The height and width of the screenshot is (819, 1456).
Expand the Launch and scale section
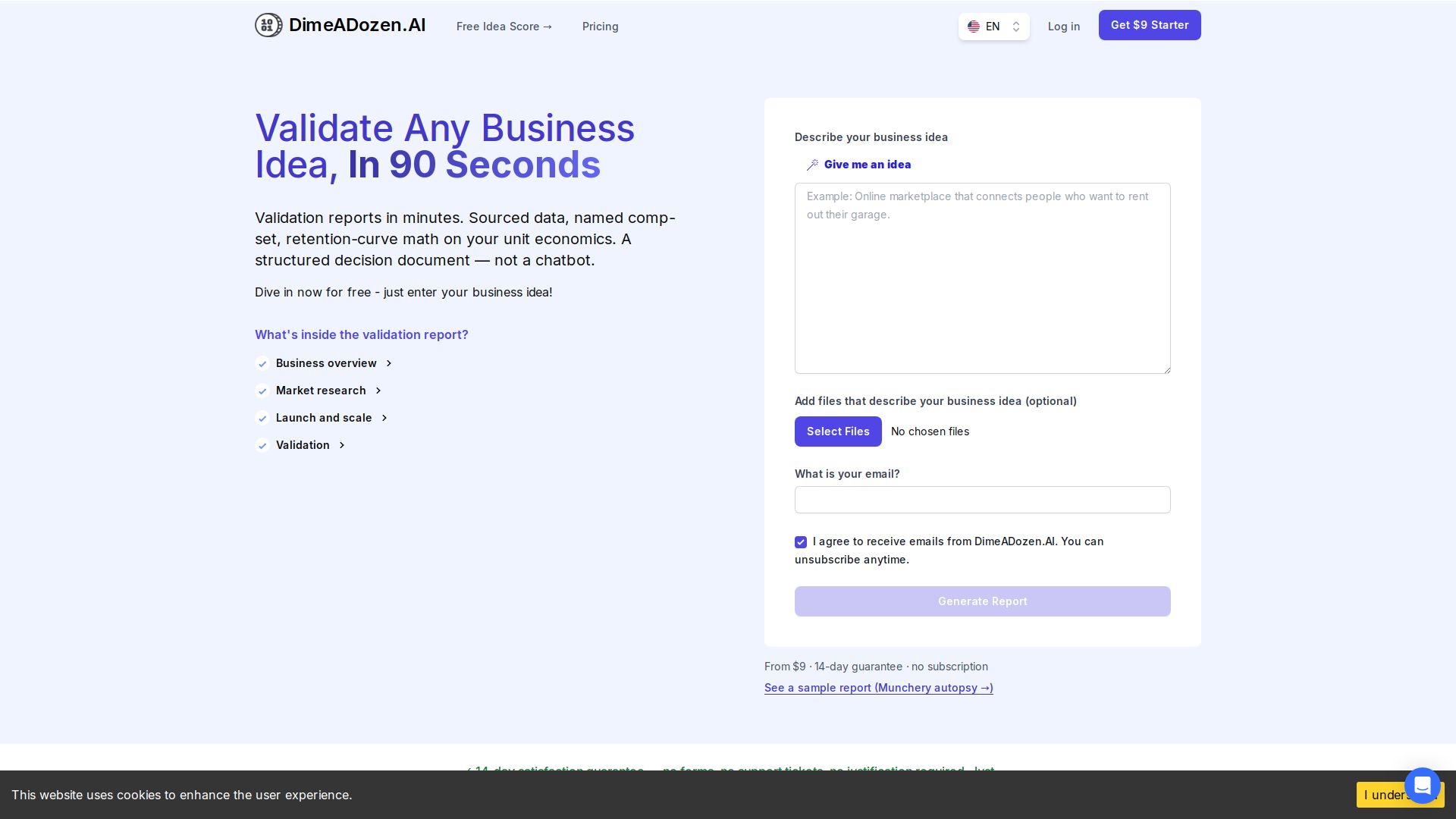click(x=332, y=418)
